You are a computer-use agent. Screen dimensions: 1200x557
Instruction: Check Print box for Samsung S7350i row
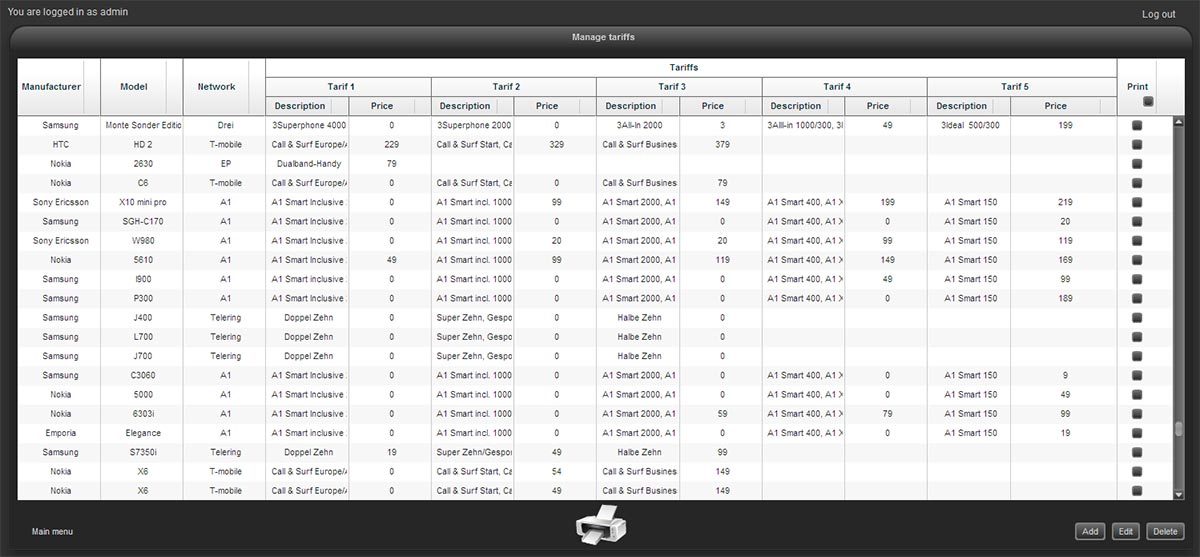pos(1137,453)
